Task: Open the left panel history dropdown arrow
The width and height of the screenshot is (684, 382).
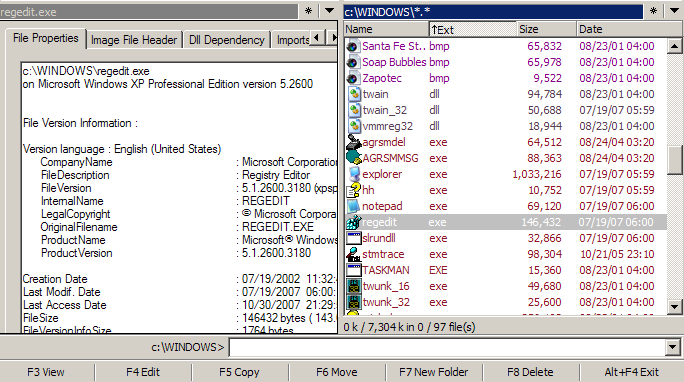Action: 329,11
